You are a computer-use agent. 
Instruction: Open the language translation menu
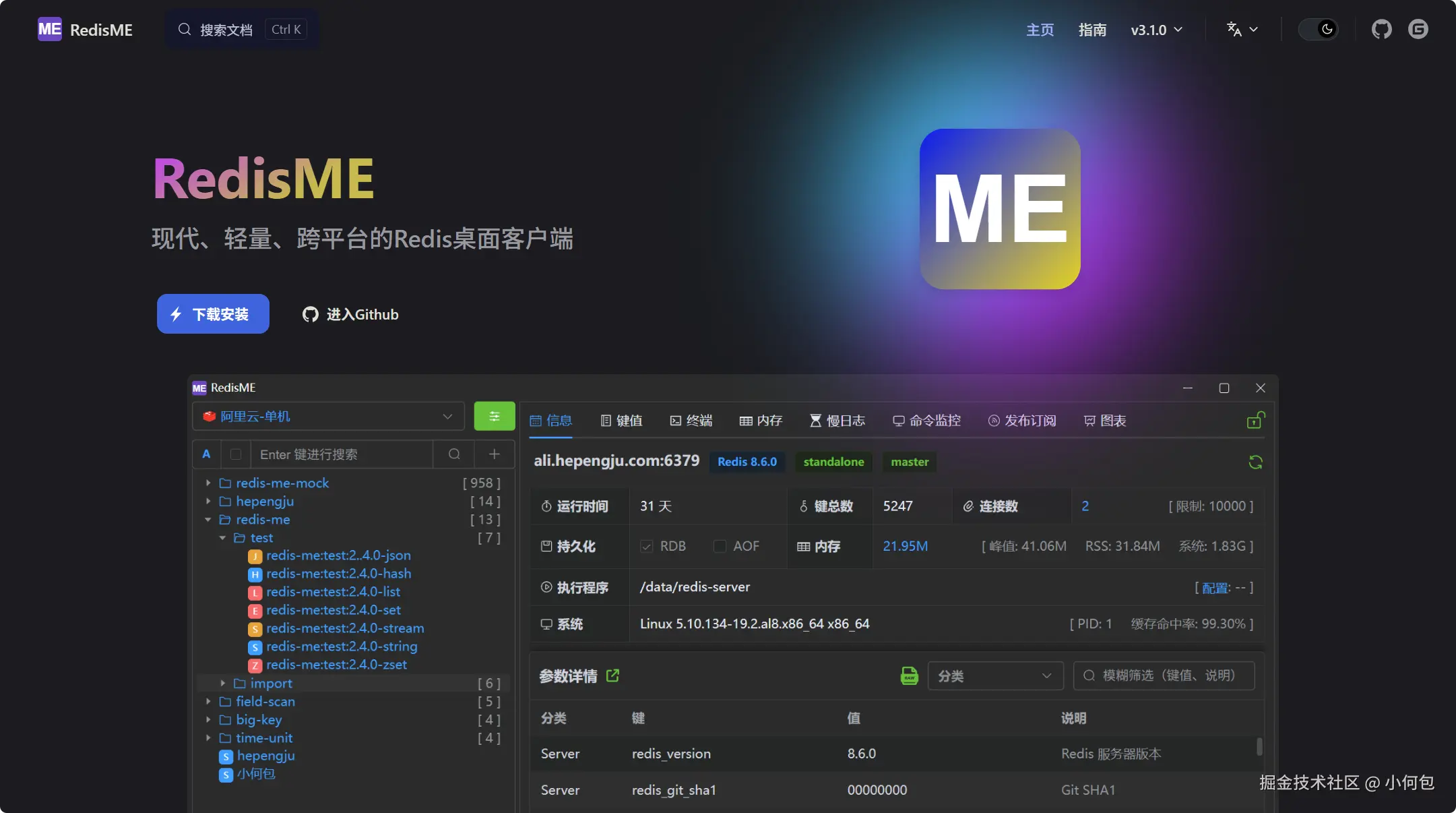pyautogui.click(x=1242, y=30)
